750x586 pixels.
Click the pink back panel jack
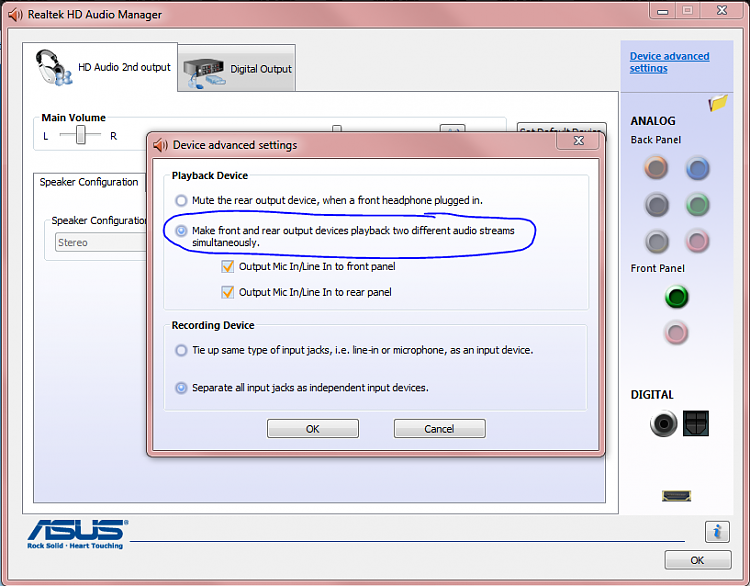(x=697, y=241)
